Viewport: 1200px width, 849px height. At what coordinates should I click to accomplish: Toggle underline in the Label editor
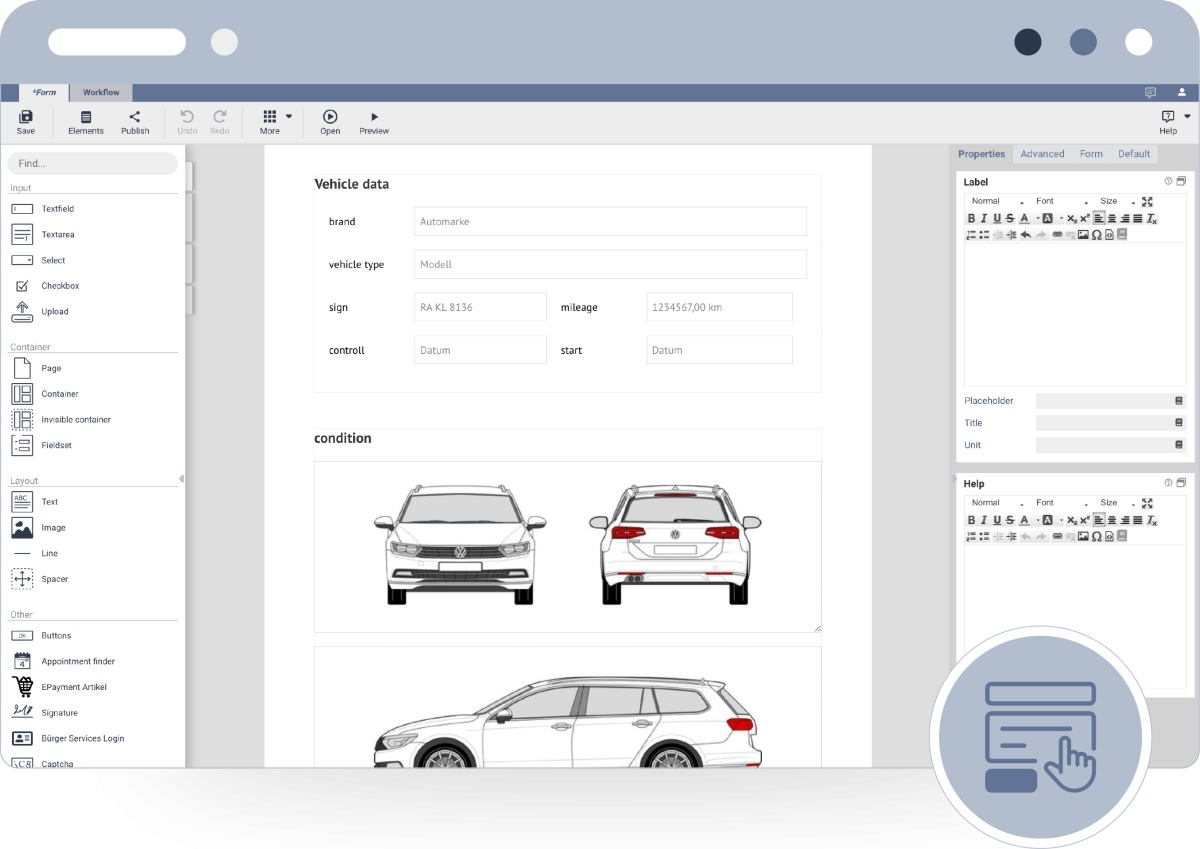pyautogui.click(x=997, y=218)
